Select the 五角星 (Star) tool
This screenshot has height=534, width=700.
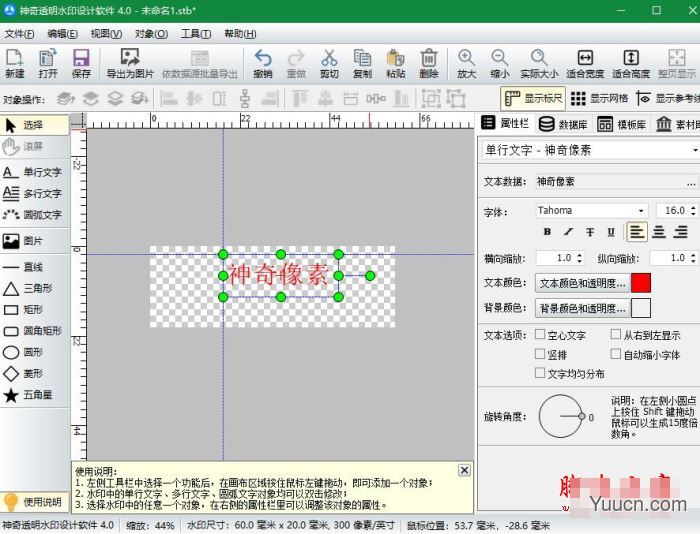click(x=34, y=395)
